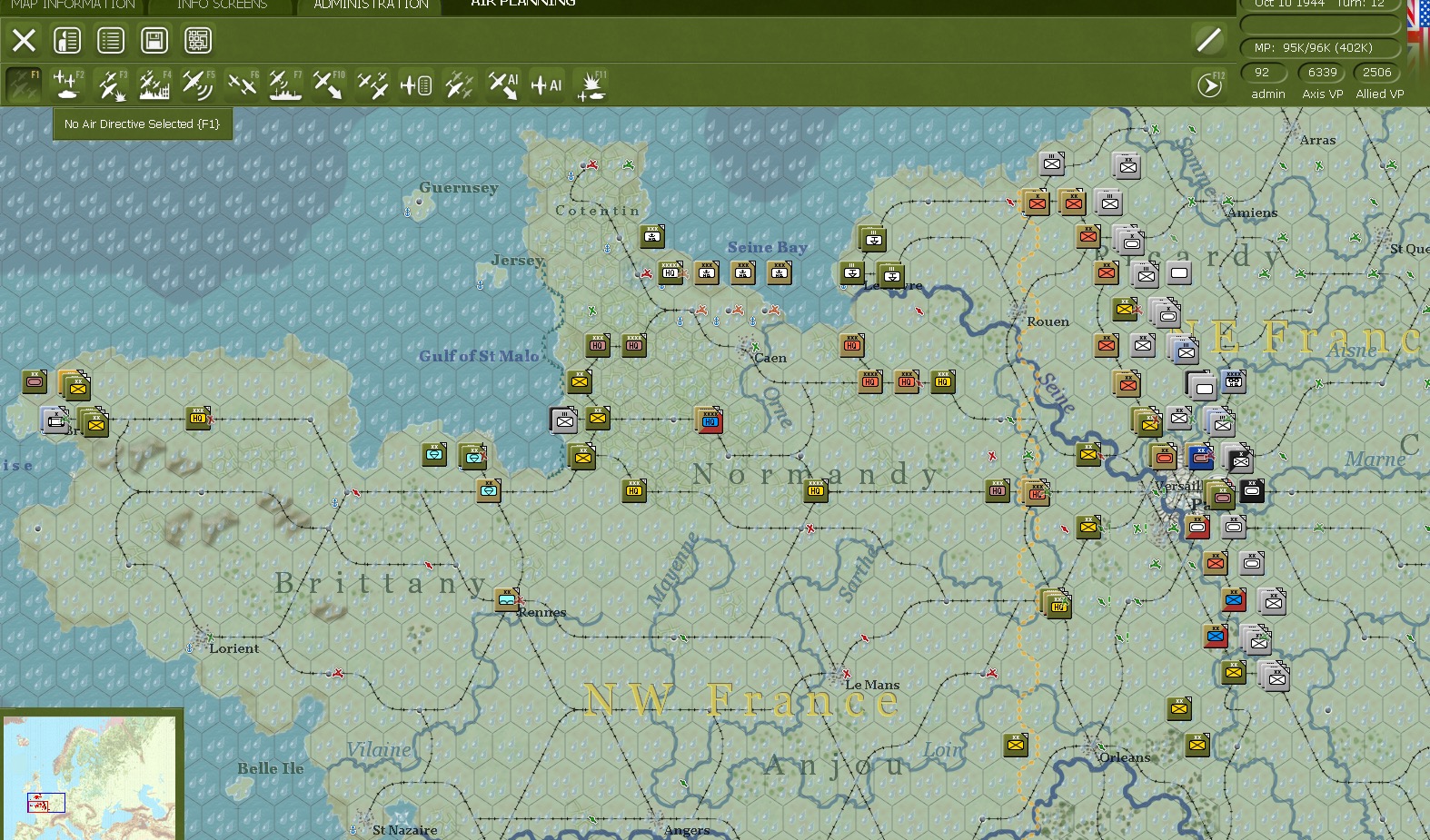The height and width of the screenshot is (840, 1430).
Task: Click the Belle Ile label on the map
Action: tap(271, 768)
